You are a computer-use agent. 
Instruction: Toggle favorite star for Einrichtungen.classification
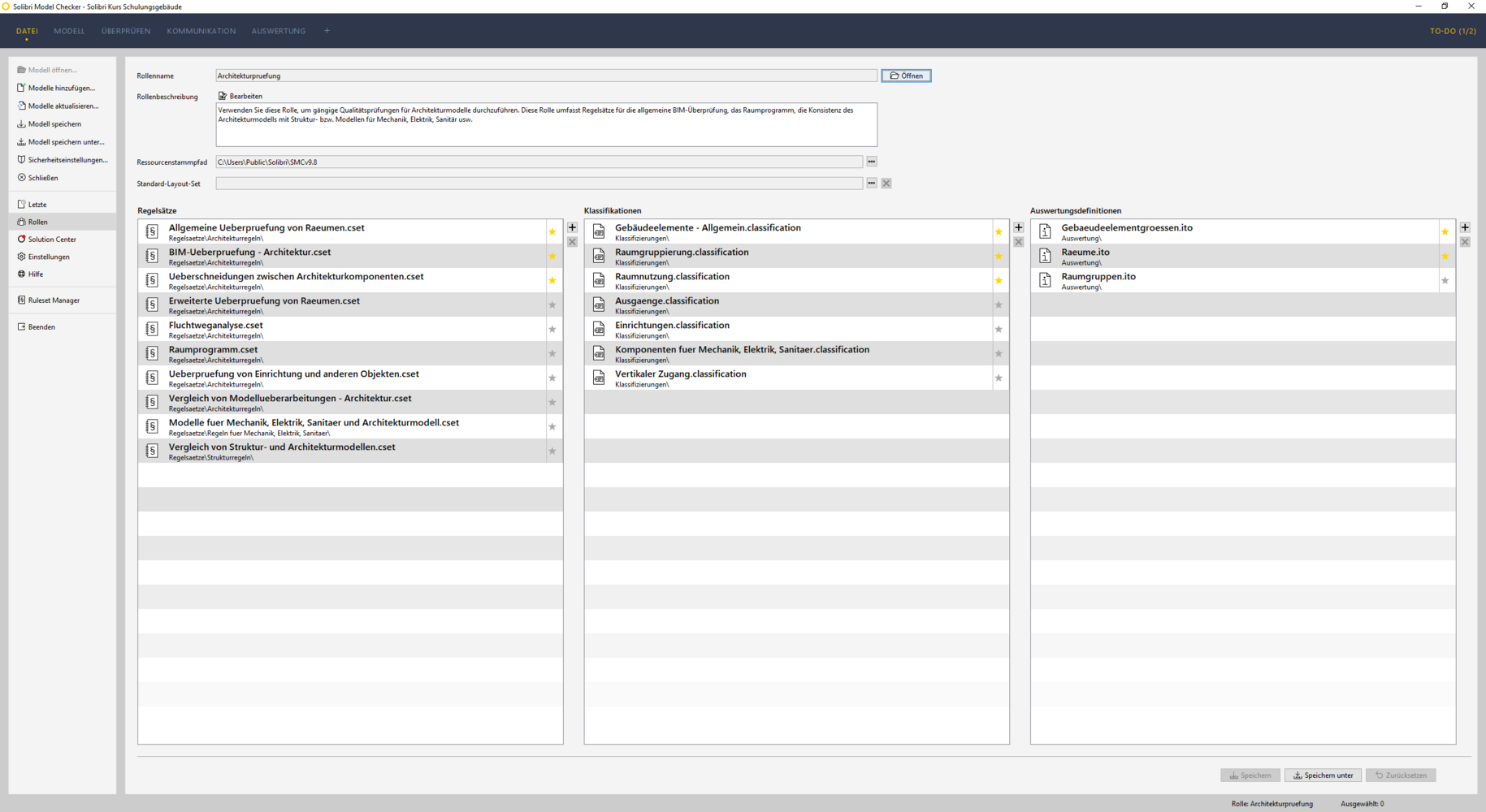pos(999,330)
